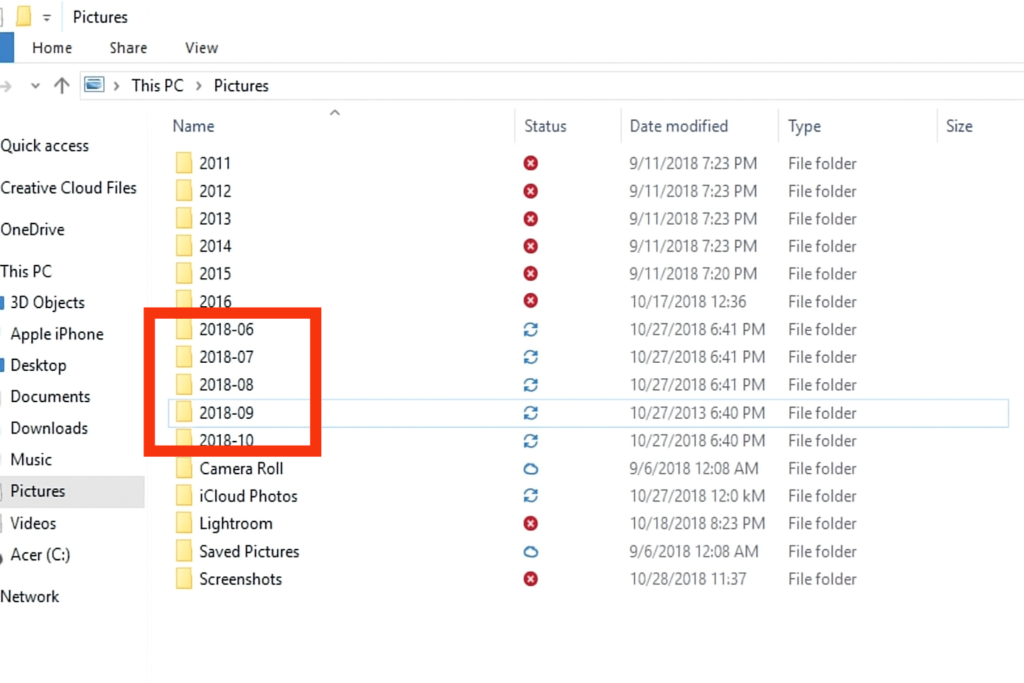Viewport: 1024px width, 683px height.
Task: Click the iCloud Photos folder icon
Action: click(x=183, y=496)
